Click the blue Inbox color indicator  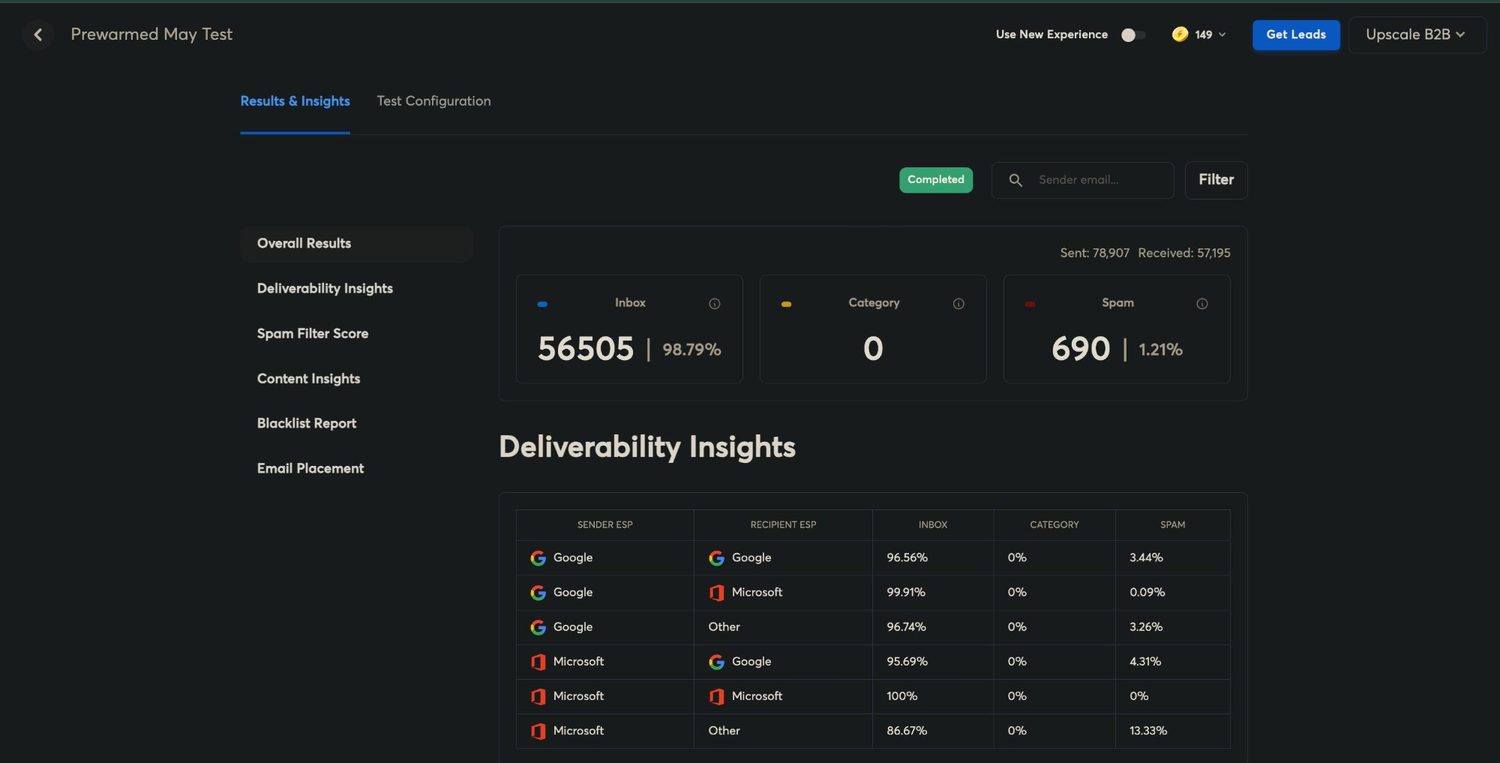[542, 304]
